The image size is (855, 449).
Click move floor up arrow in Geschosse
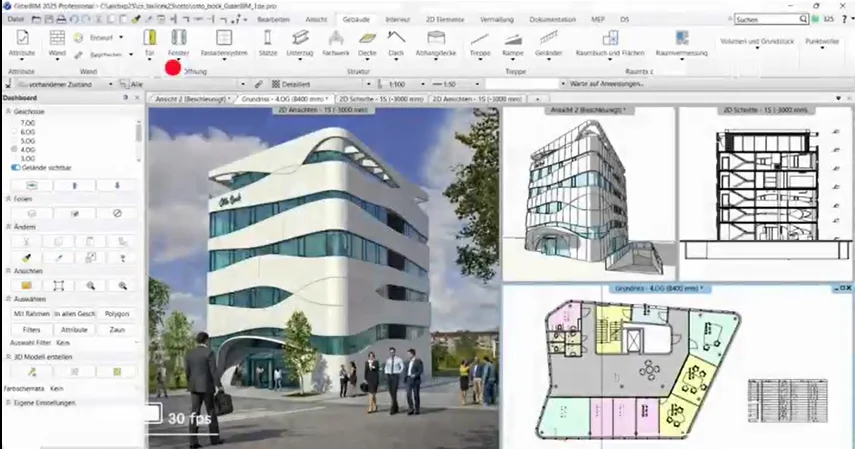(x=75, y=185)
